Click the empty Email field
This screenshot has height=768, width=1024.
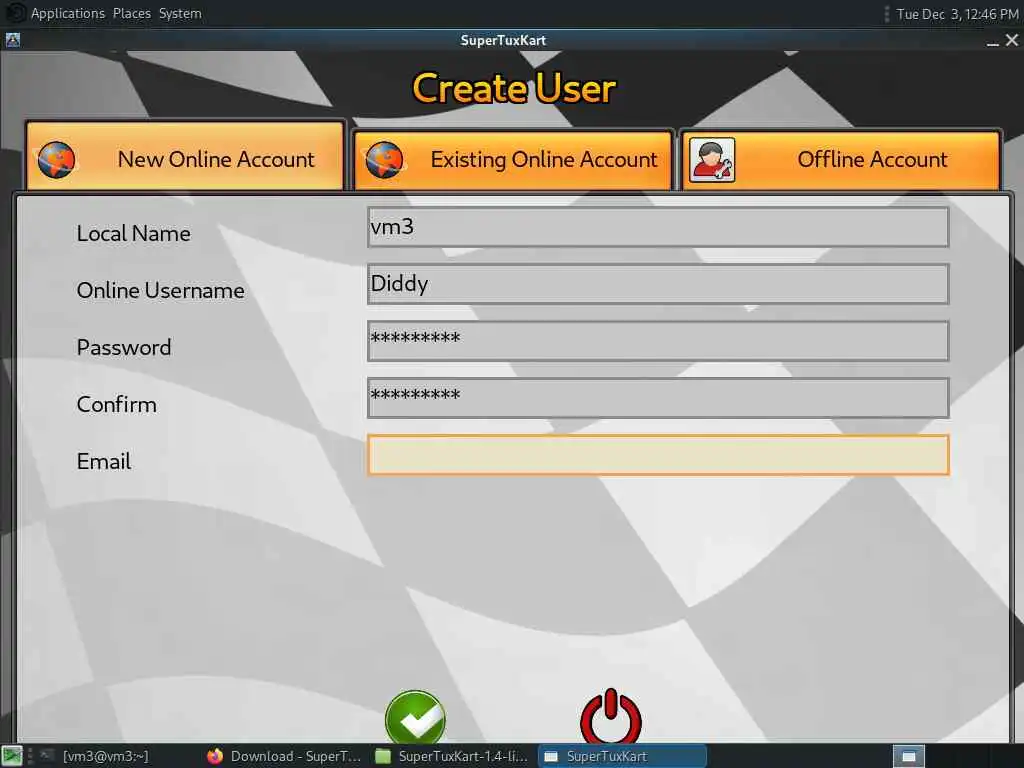click(658, 455)
